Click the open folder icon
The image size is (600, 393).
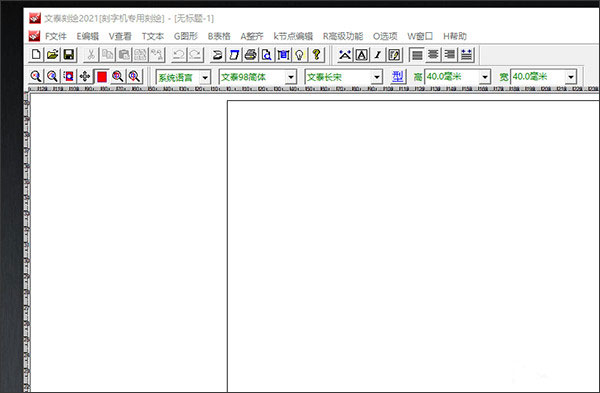tap(52, 55)
